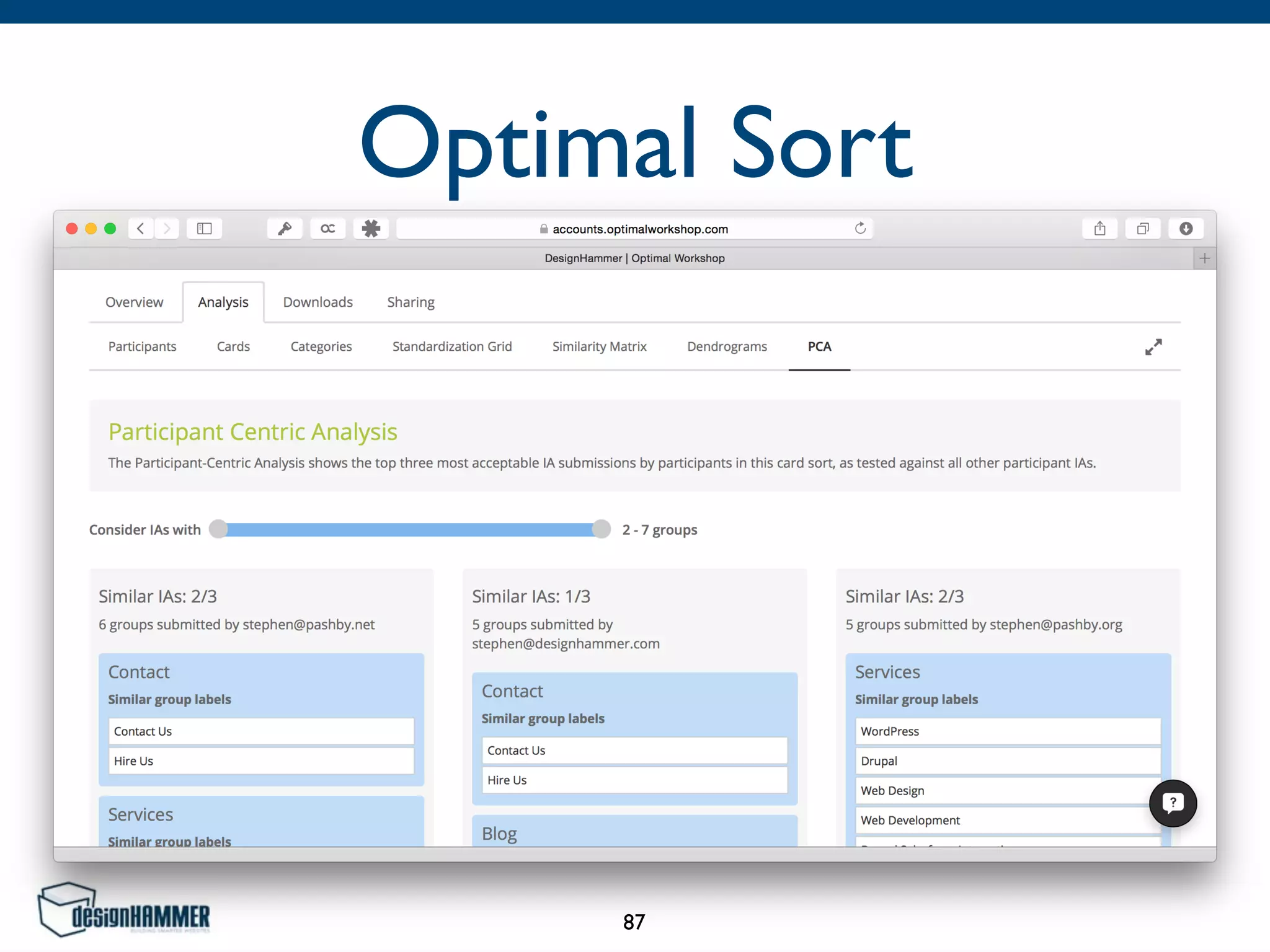Open the Sharing tab

[411, 302]
